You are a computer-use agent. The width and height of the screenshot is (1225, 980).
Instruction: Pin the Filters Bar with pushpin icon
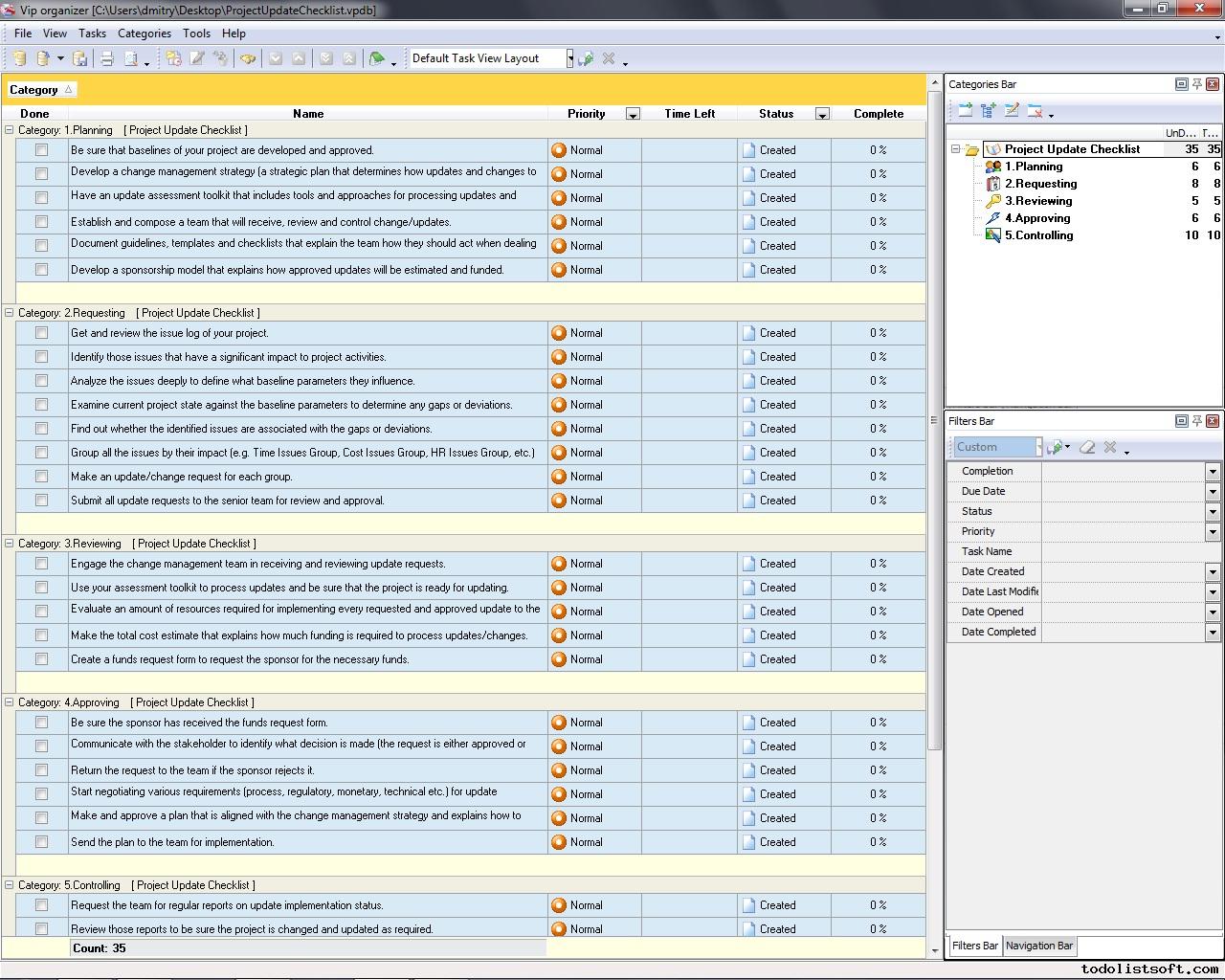(x=1196, y=421)
